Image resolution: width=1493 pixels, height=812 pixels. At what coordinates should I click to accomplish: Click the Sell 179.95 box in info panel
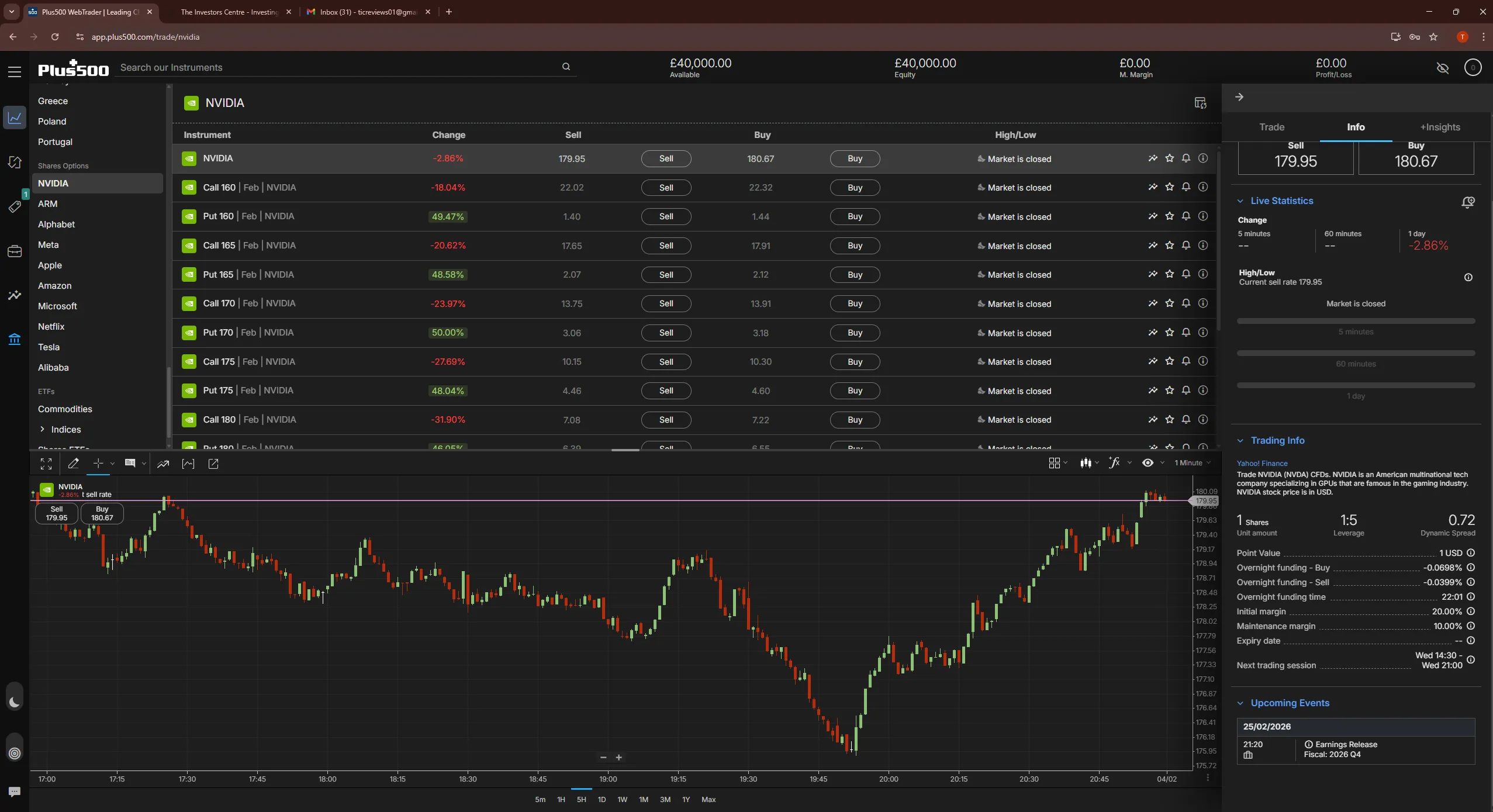tap(1295, 158)
